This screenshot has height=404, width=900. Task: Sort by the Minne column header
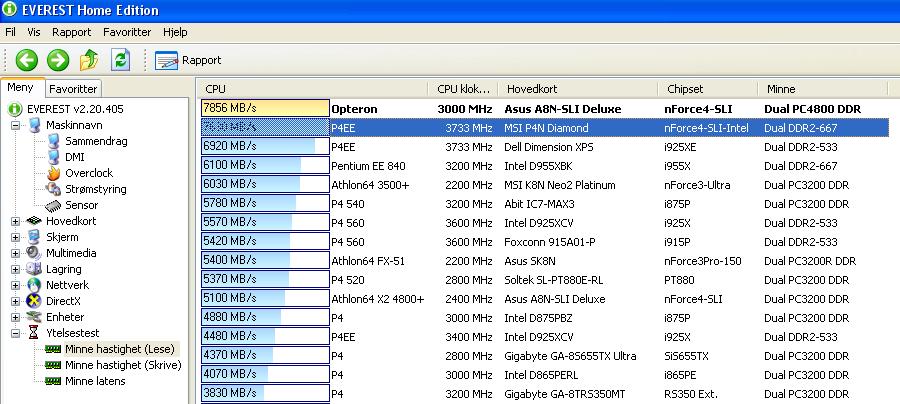[x=823, y=89]
